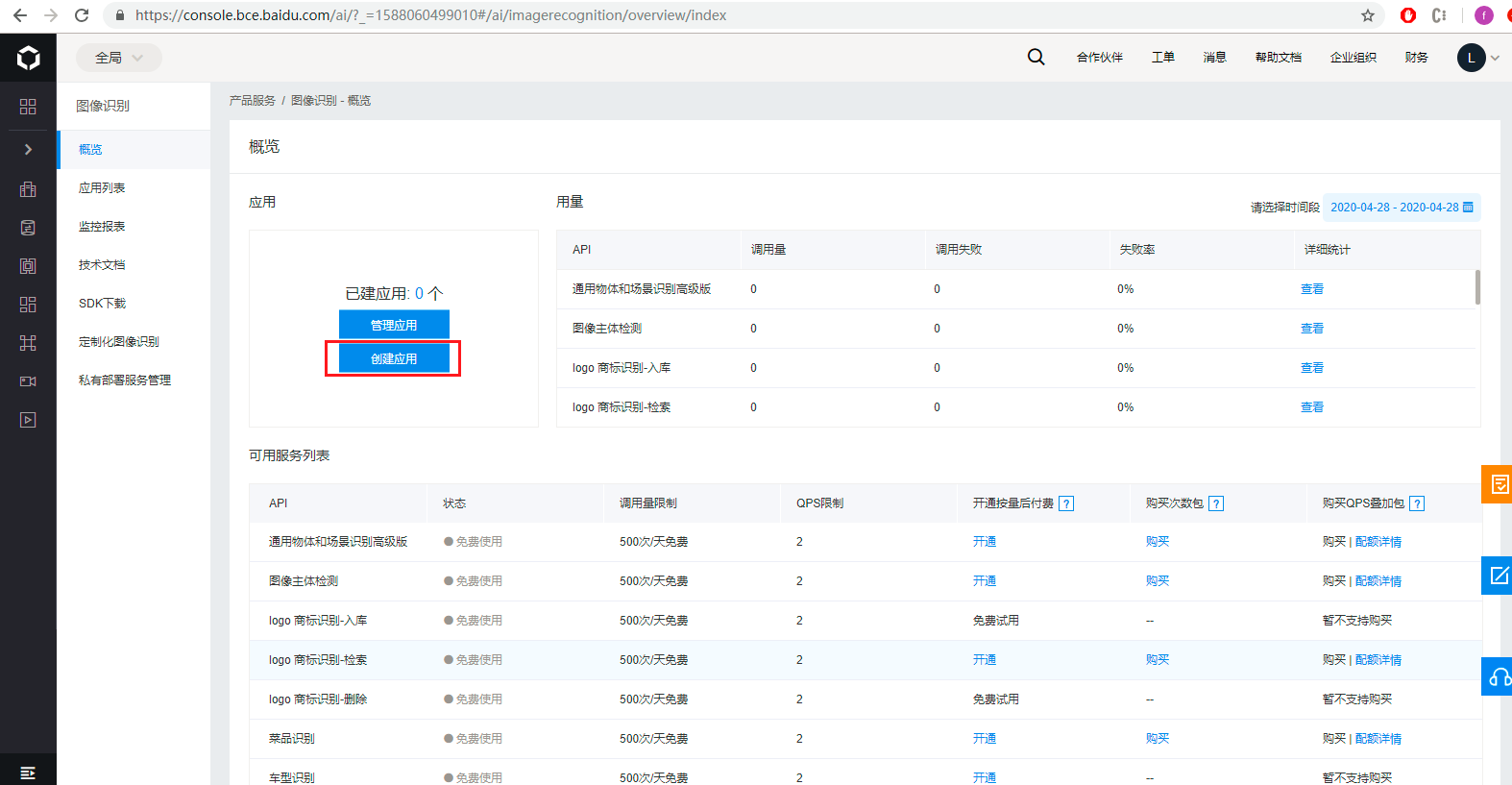Click 查看 for 图像主体检测 usage row
The image size is (1512, 785).
(x=1311, y=329)
